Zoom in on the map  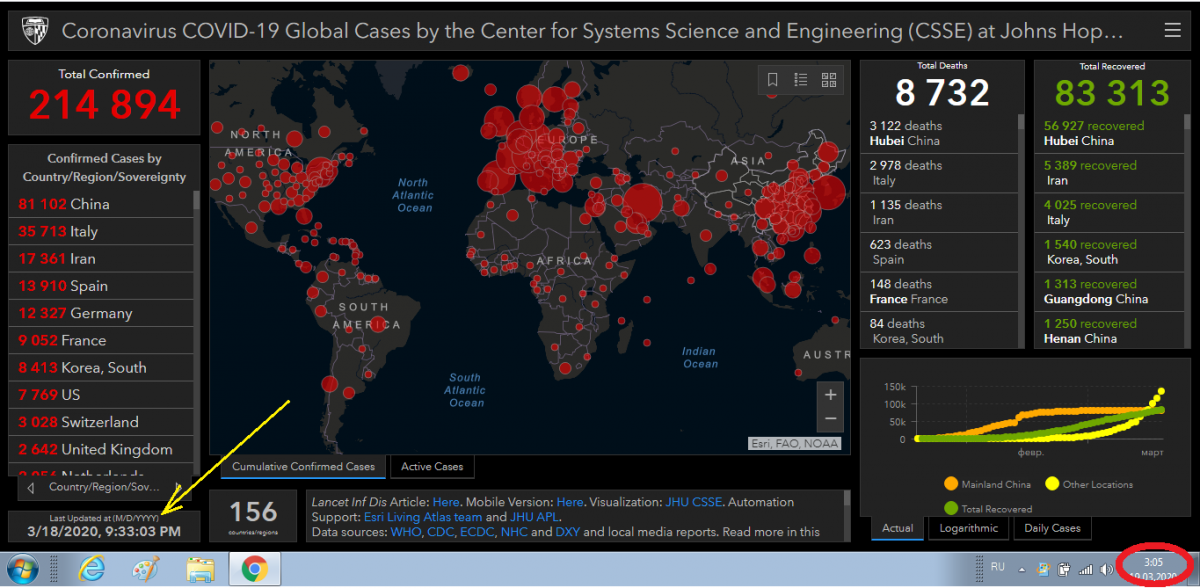click(x=830, y=395)
